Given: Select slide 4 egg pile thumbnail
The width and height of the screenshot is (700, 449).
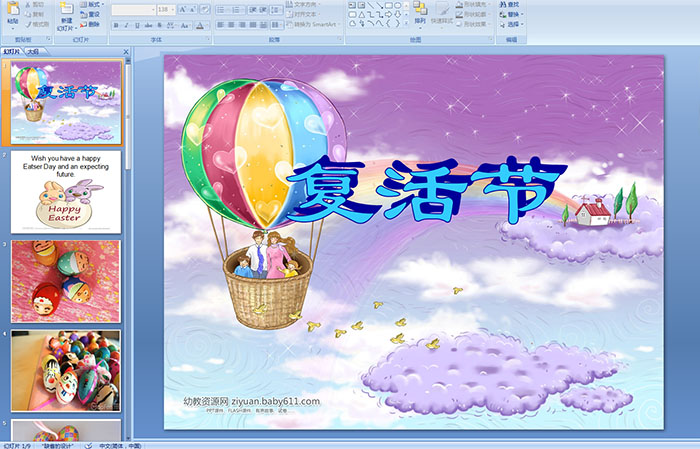Looking at the screenshot, I should pos(66,370).
